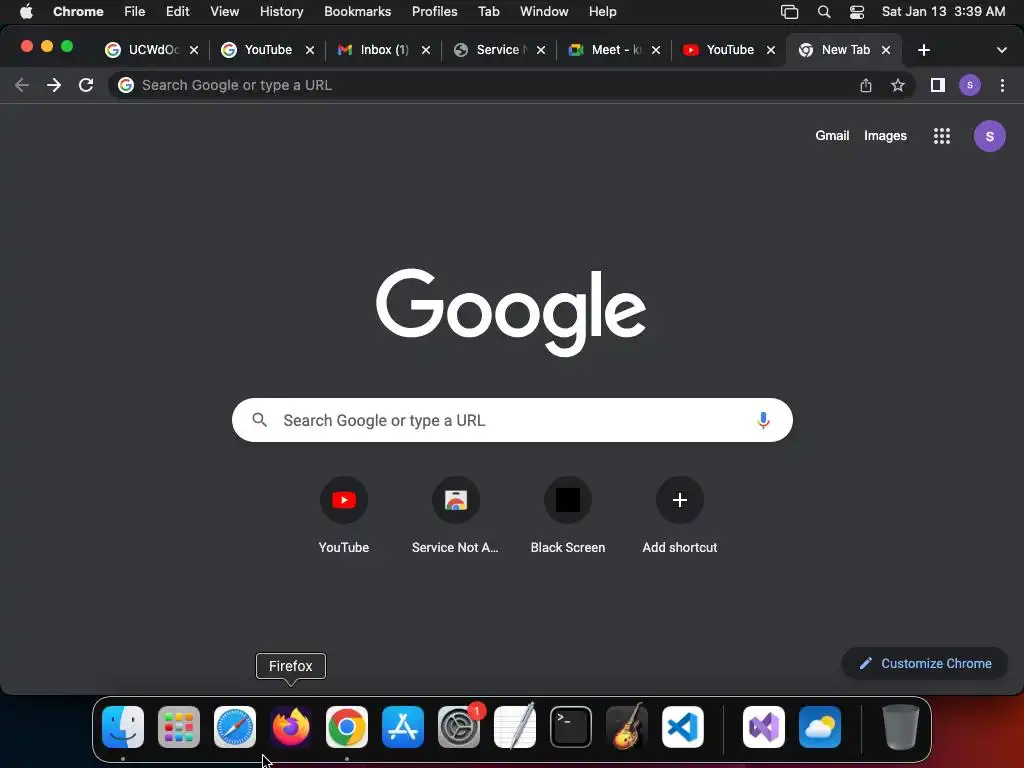Click Customize Chrome button
1024x768 pixels.
(x=924, y=664)
